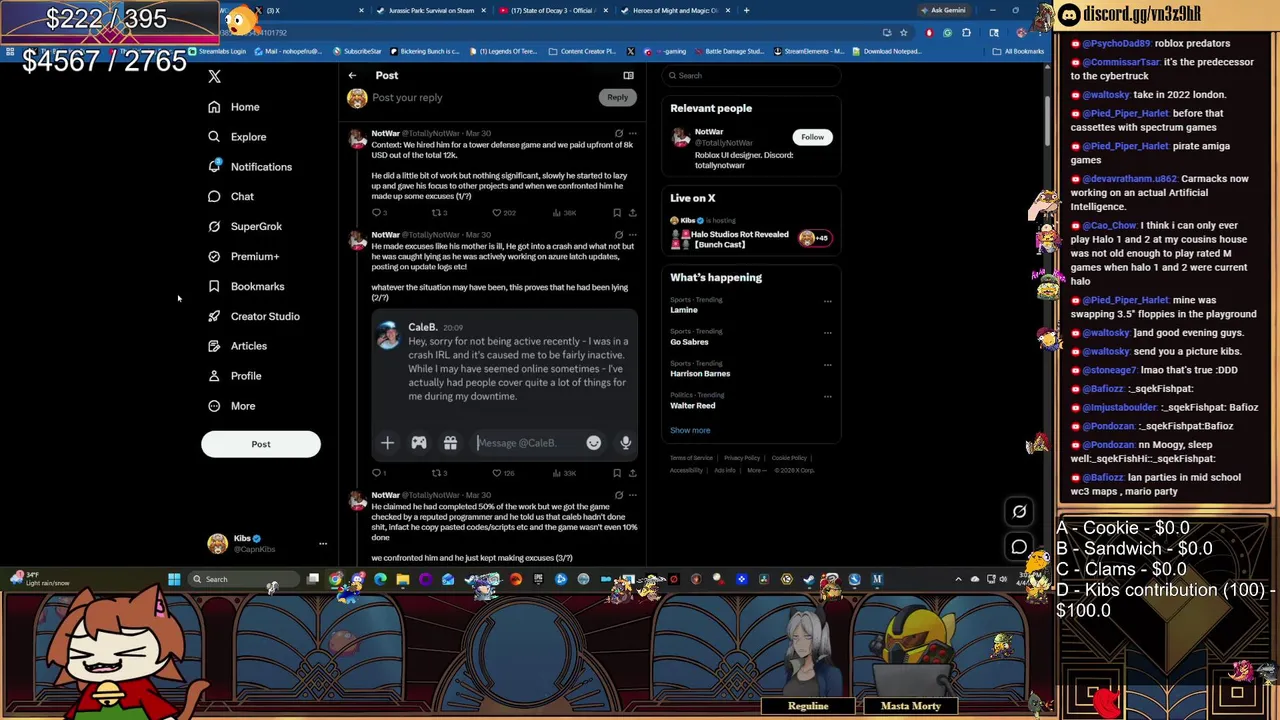Click the Windows taskbar Search box

click(x=243, y=579)
